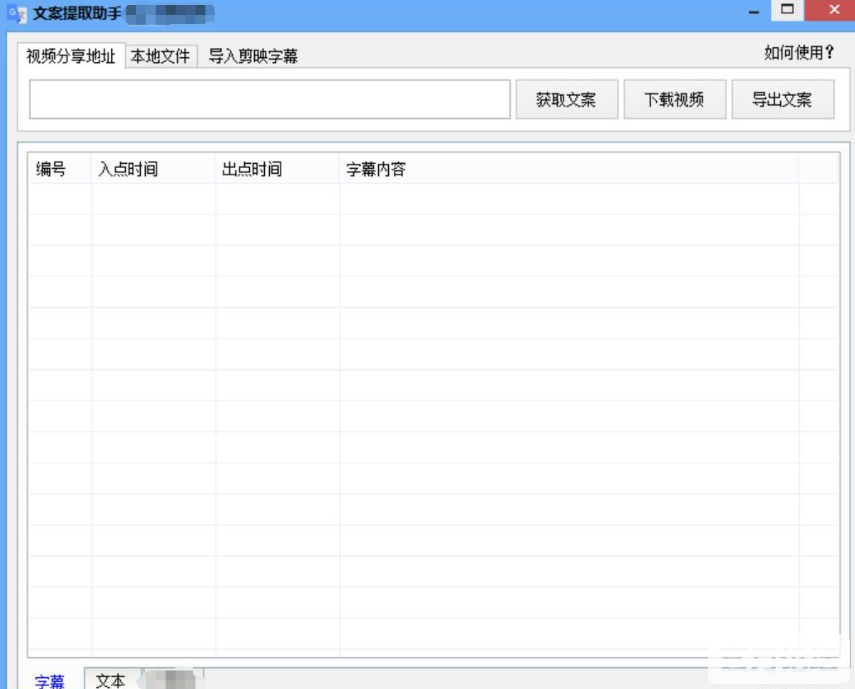Minimize the 文案提取助手 window
Viewport: 855px width, 689px height.
[754, 11]
